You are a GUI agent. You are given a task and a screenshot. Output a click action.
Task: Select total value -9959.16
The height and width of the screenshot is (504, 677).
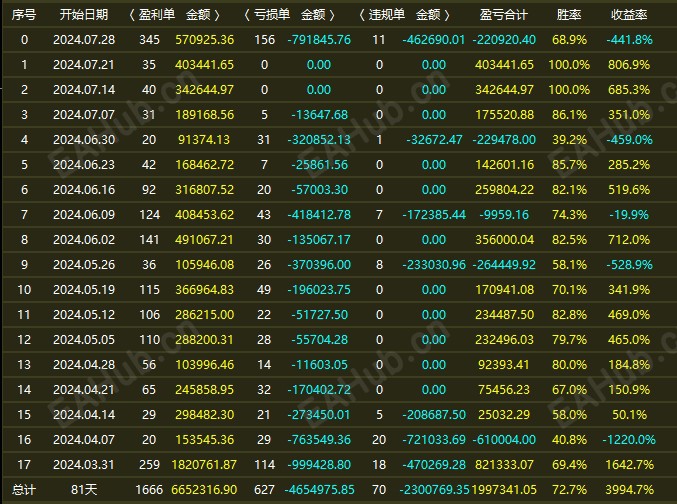click(504, 215)
